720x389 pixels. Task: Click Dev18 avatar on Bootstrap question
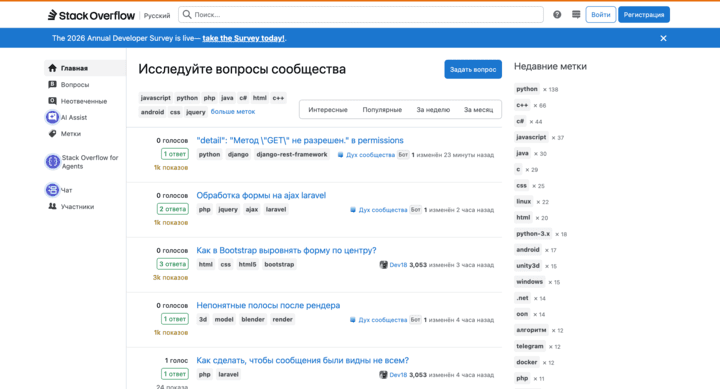[383, 265]
